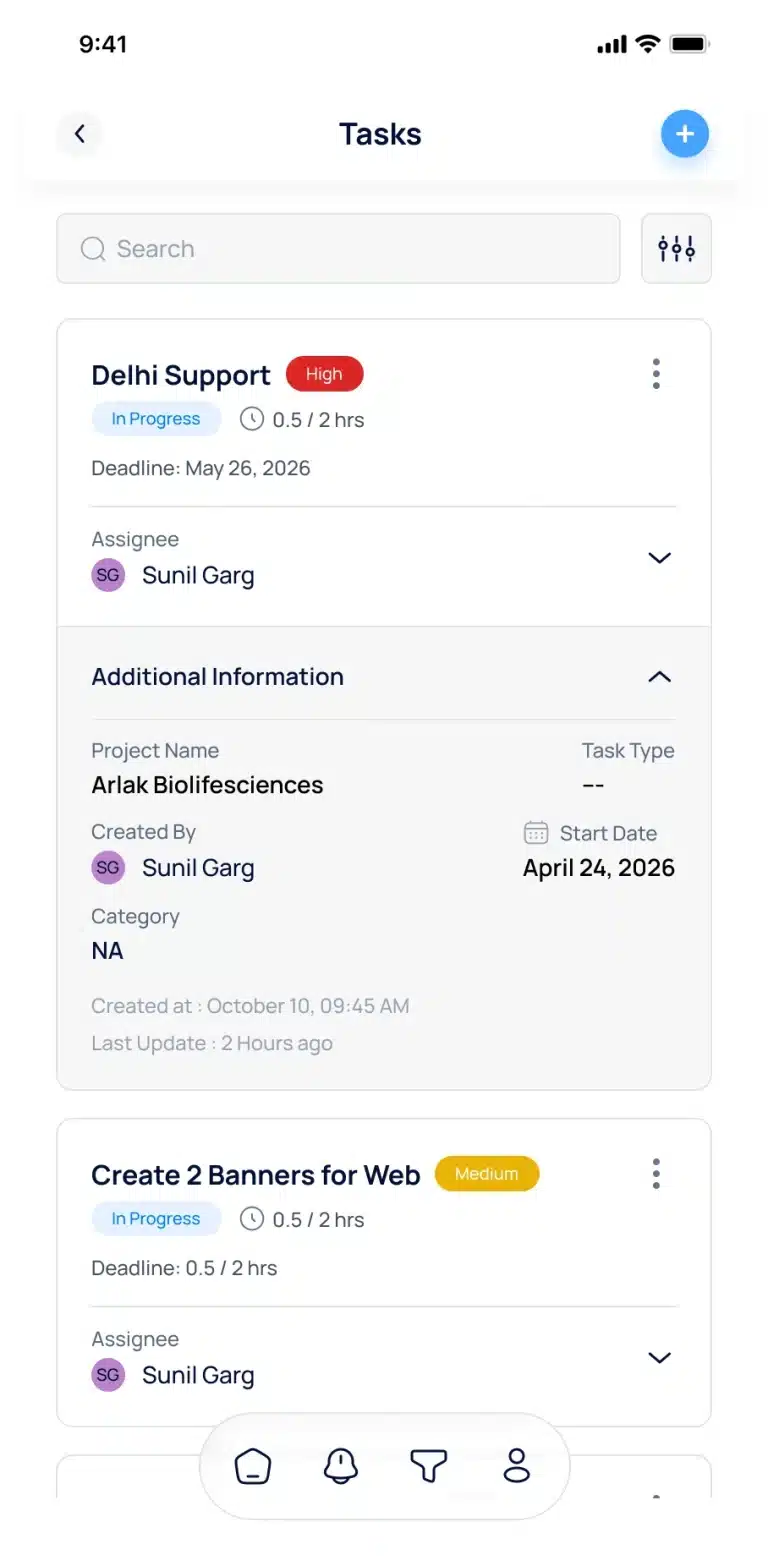Click the battery icon in the status bar
This screenshot has width=768, height=1566.
(x=690, y=44)
